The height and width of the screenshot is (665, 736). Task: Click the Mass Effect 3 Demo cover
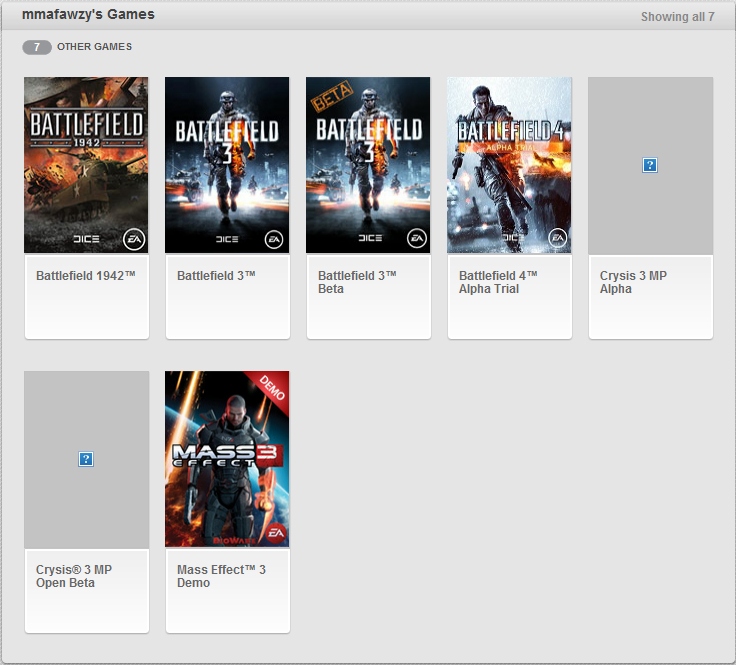click(x=227, y=459)
